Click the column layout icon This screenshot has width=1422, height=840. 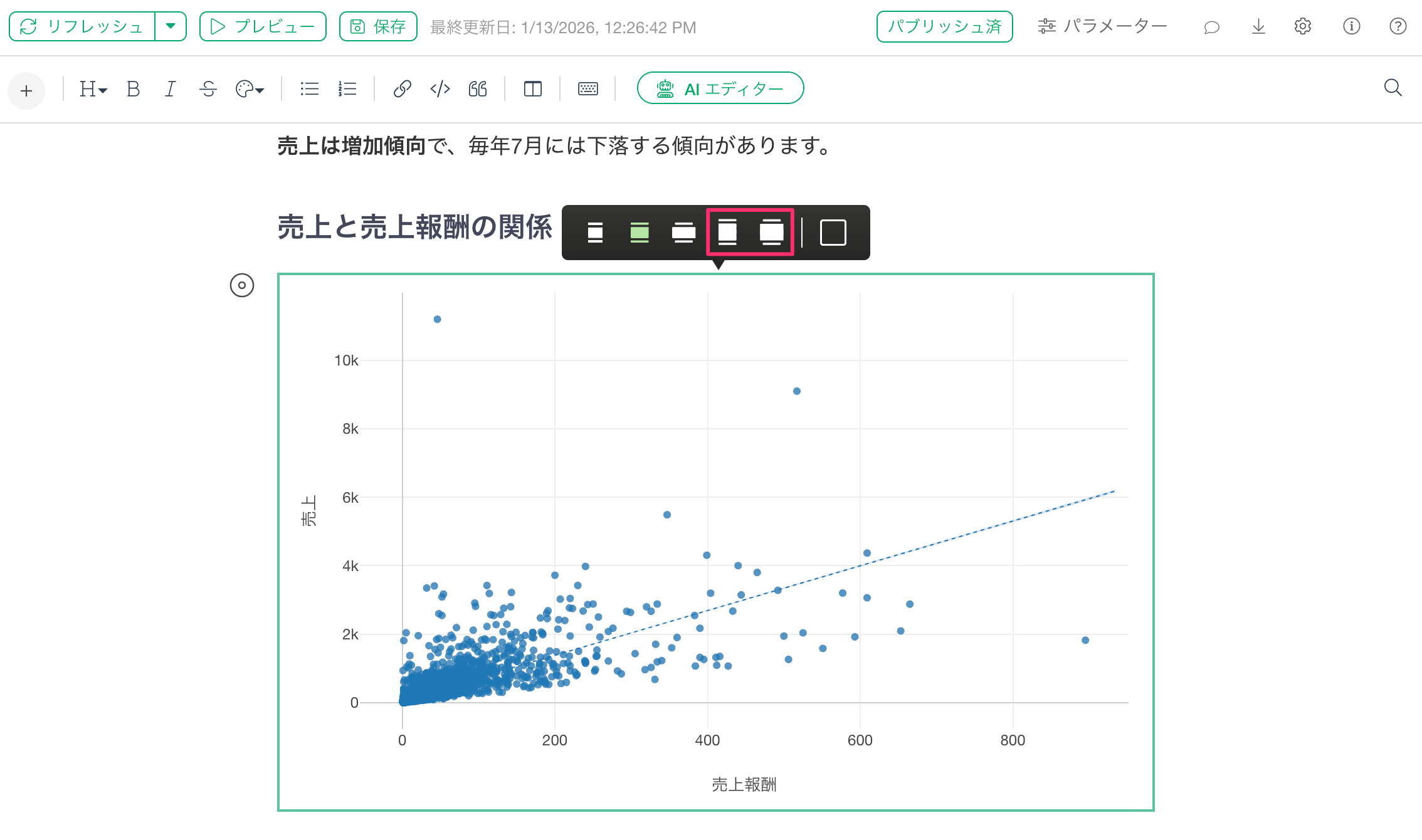click(x=532, y=89)
